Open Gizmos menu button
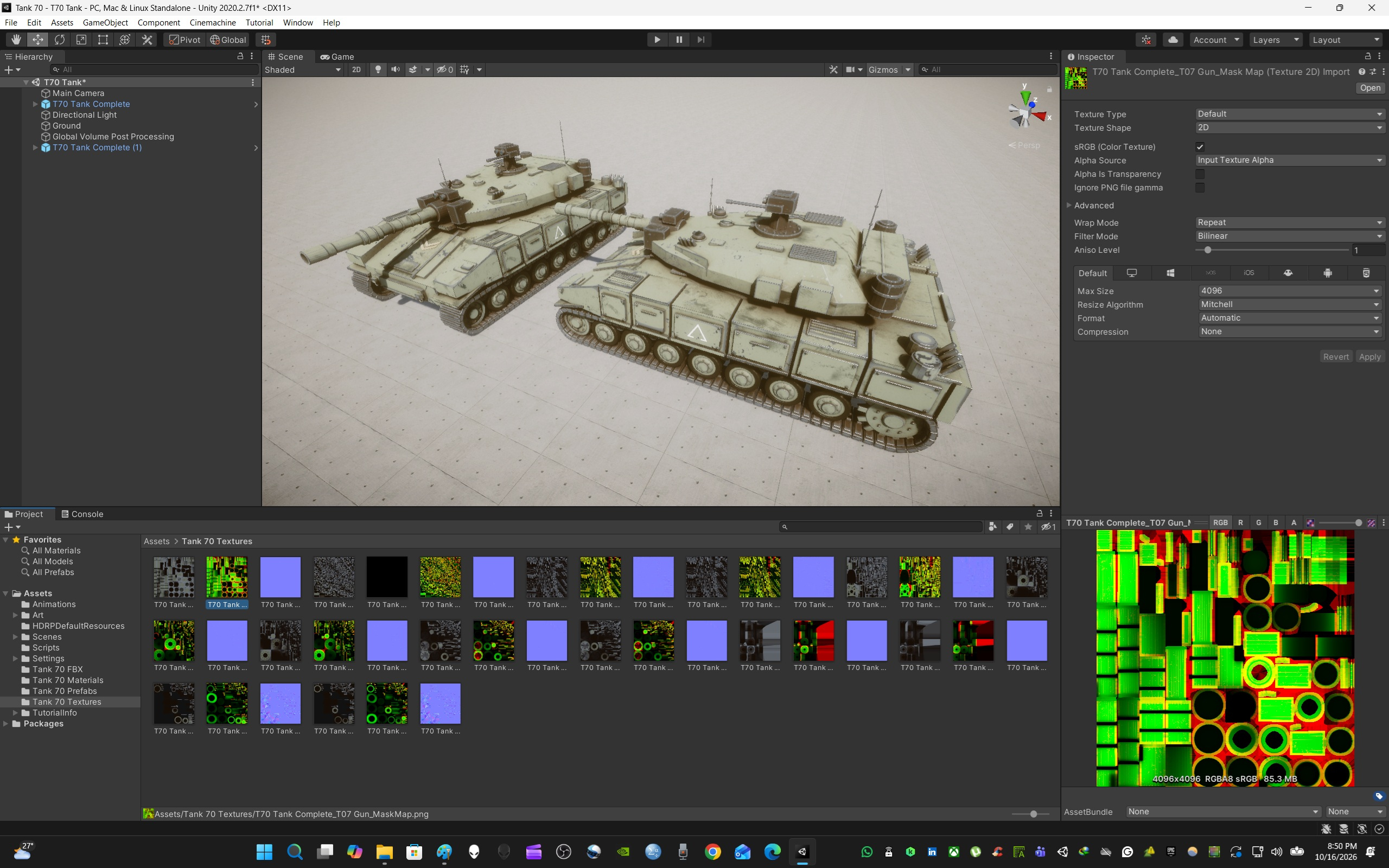The image size is (1389, 868). [890, 69]
